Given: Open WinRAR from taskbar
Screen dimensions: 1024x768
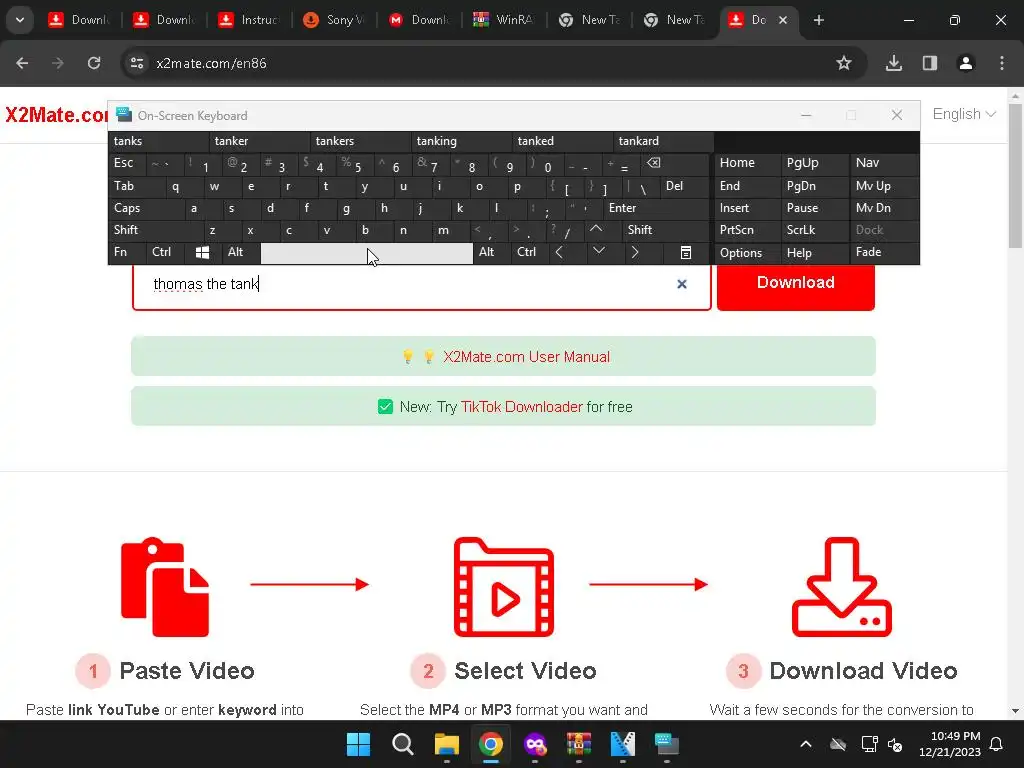Looking at the screenshot, I should pos(579,744).
